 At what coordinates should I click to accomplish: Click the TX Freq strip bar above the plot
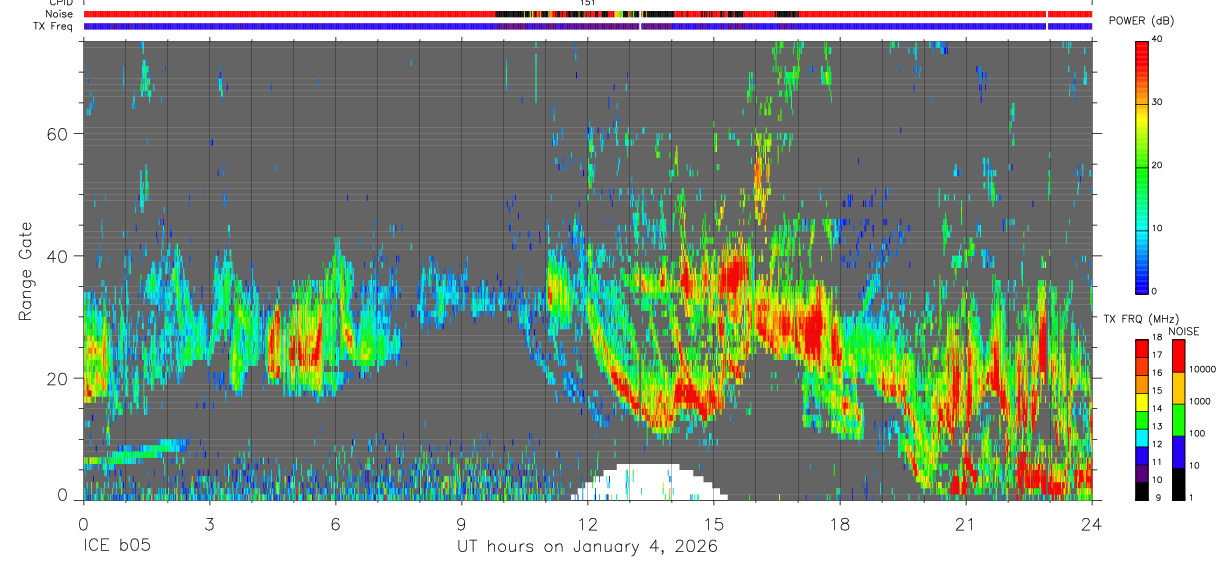[x=588, y=26]
